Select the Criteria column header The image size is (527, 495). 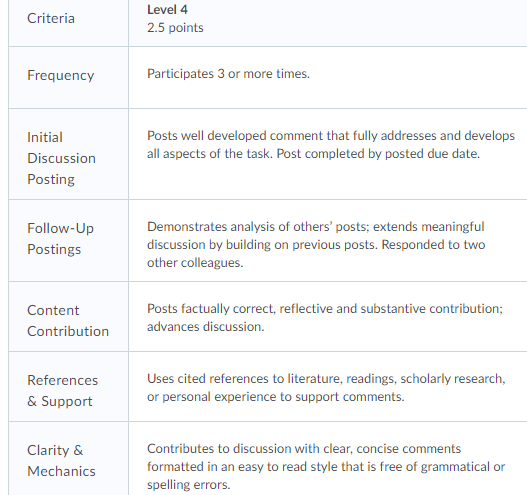pos(51,18)
